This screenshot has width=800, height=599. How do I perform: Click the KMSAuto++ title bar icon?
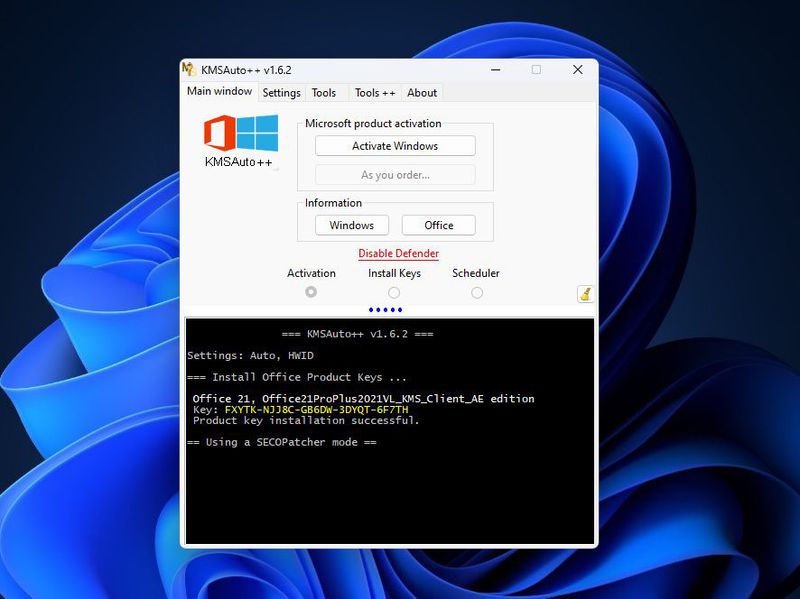point(188,70)
